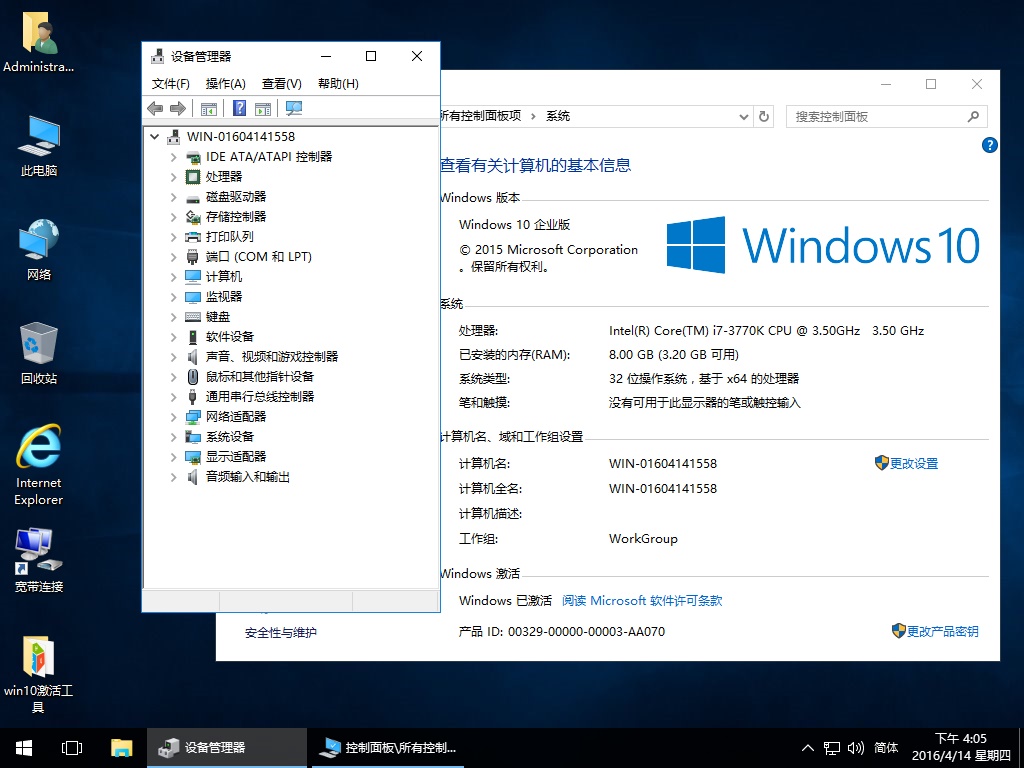Open the Windows Start button
This screenshot has height=768, width=1024.
click(24, 748)
